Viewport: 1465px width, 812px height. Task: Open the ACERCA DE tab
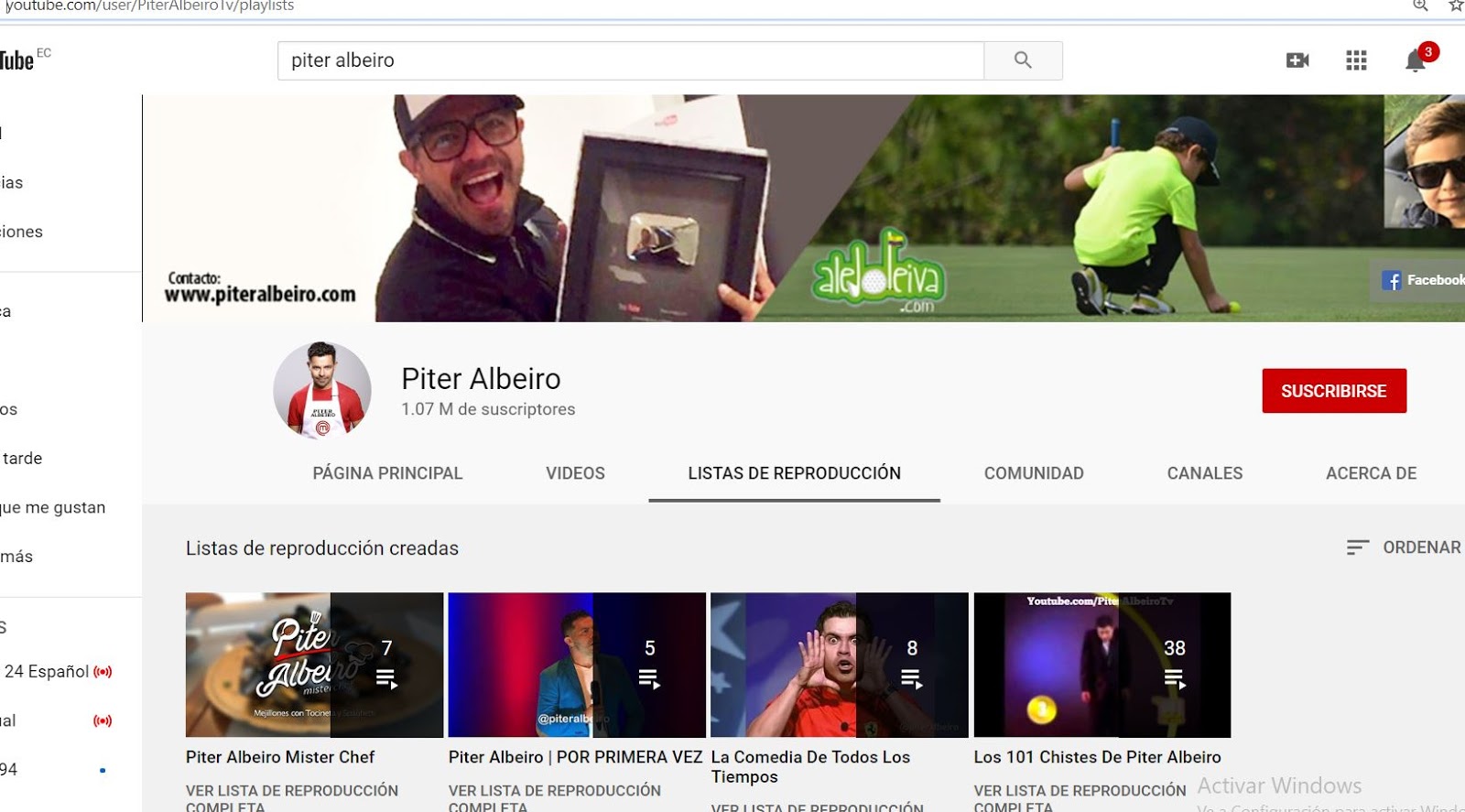click(1372, 473)
